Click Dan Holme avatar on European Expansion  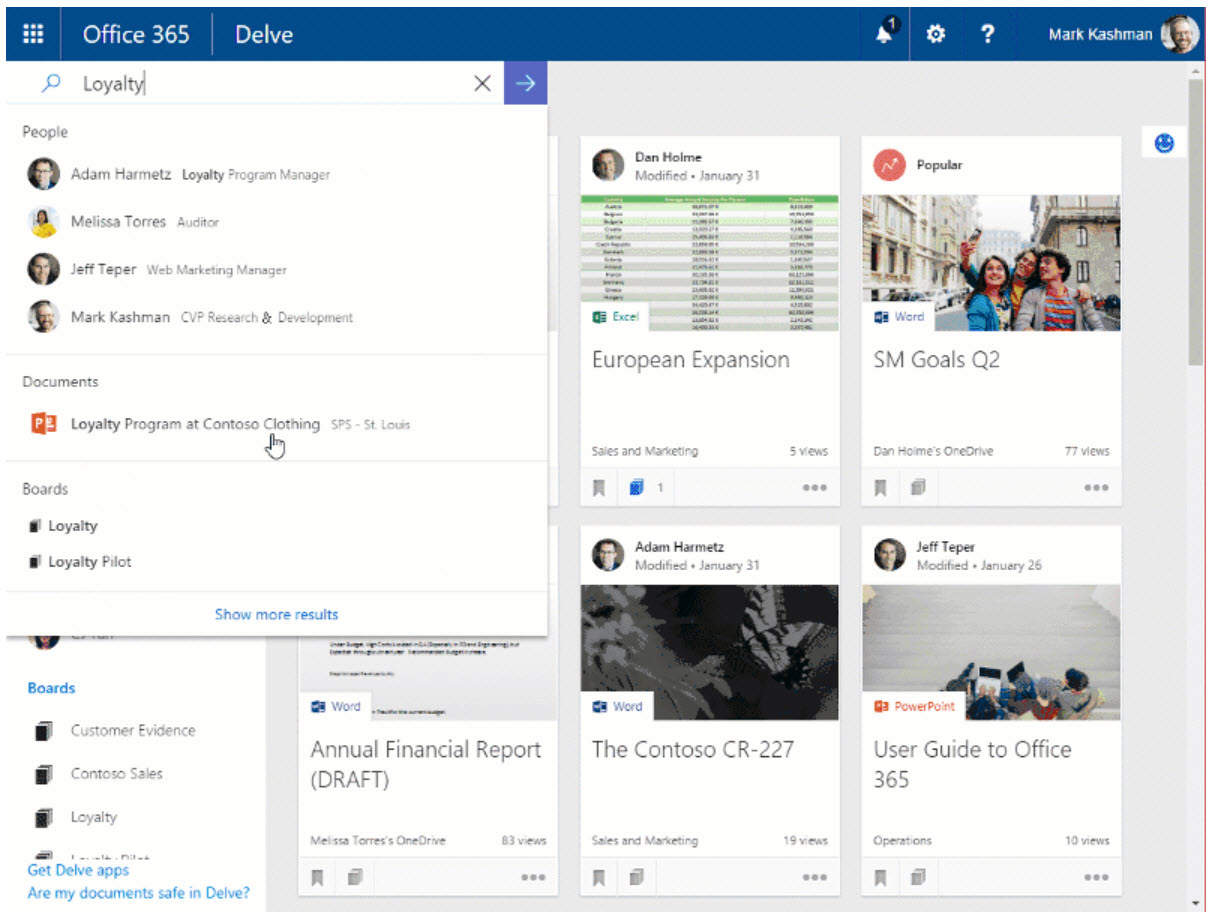[609, 165]
